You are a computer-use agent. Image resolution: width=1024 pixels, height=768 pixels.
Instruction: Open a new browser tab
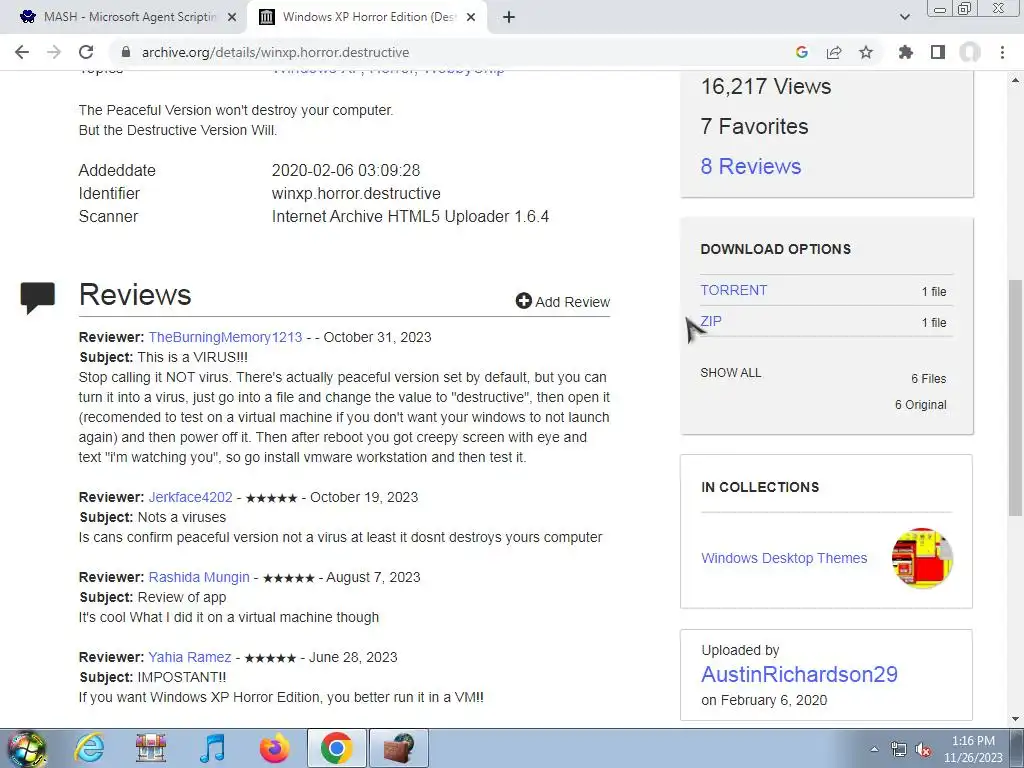tap(509, 17)
